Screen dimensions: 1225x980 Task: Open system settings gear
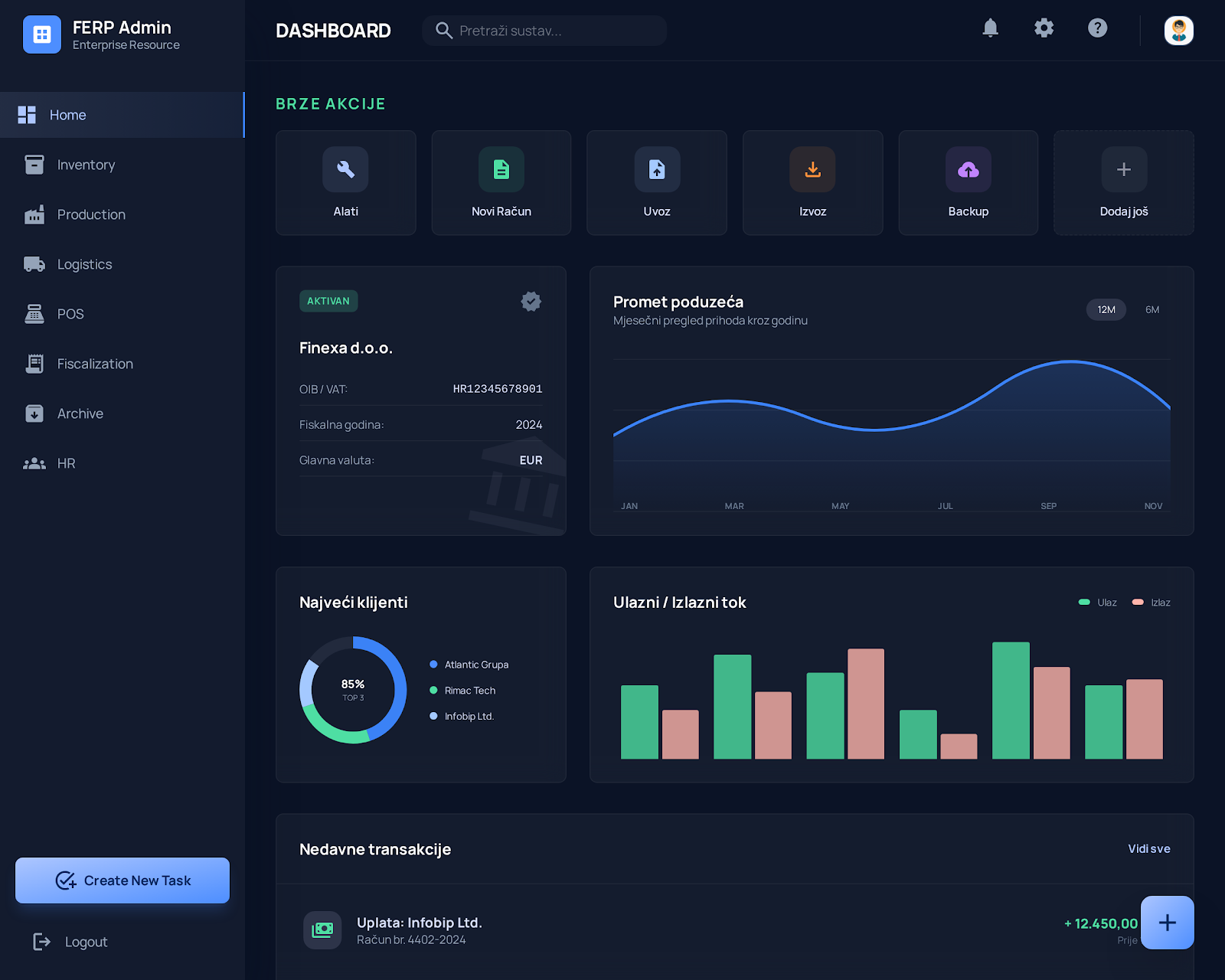[1044, 28]
